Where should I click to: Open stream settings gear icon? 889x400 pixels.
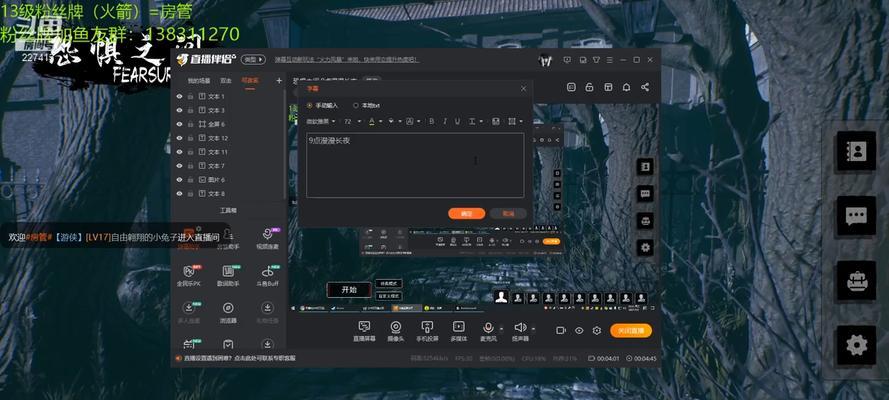point(596,330)
